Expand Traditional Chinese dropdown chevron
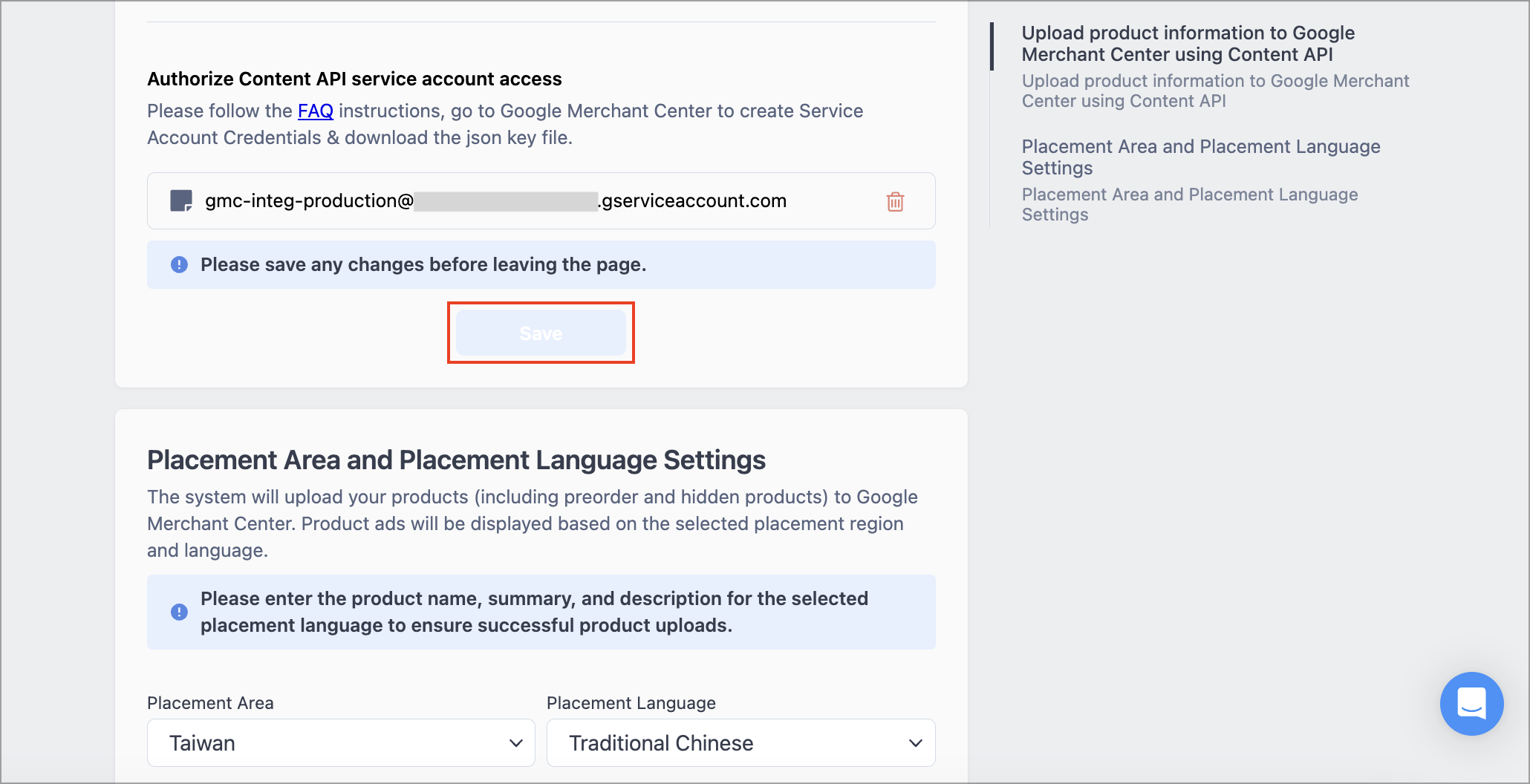Image resolution: width=1530 pixels, height=784 pixels. 916,743
